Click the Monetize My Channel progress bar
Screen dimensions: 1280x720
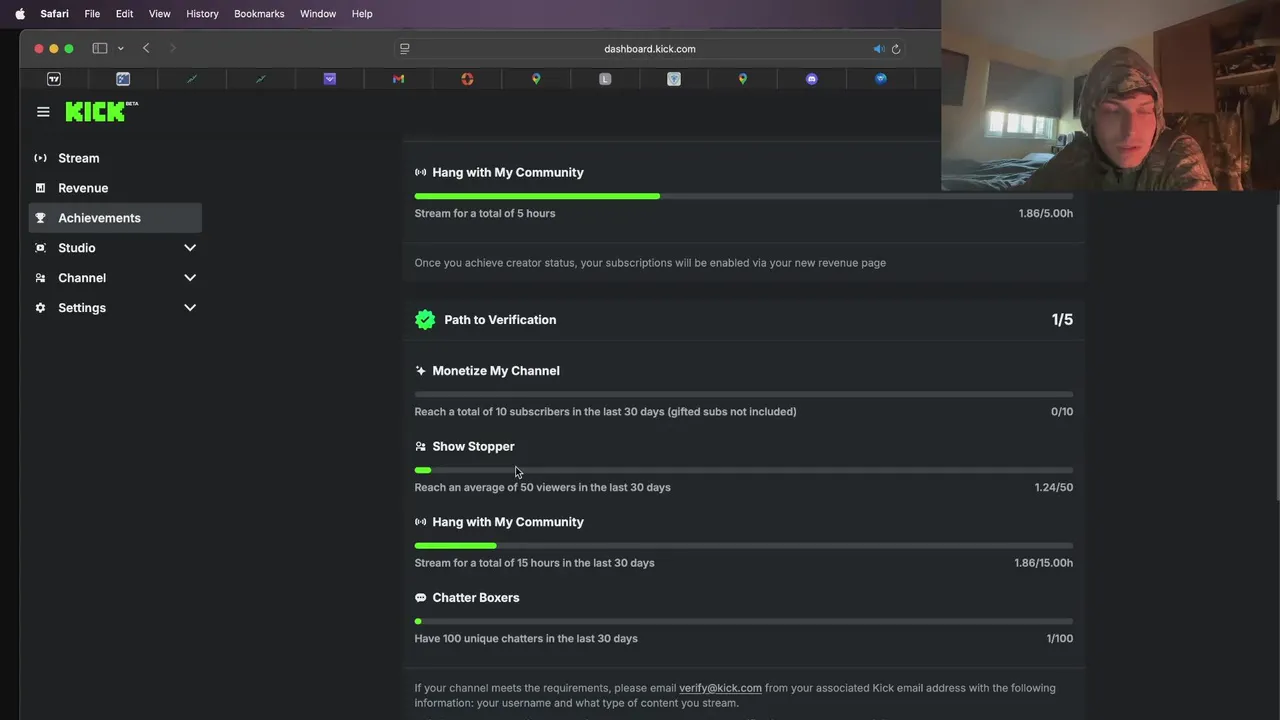coord(744,394)
